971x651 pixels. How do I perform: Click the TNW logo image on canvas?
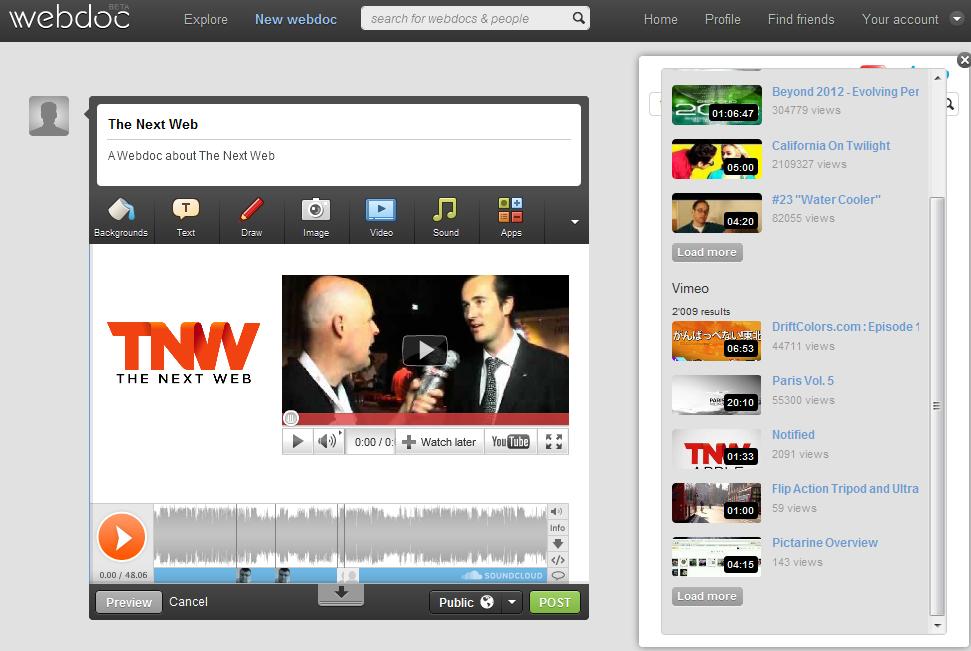tap(183, 352)
